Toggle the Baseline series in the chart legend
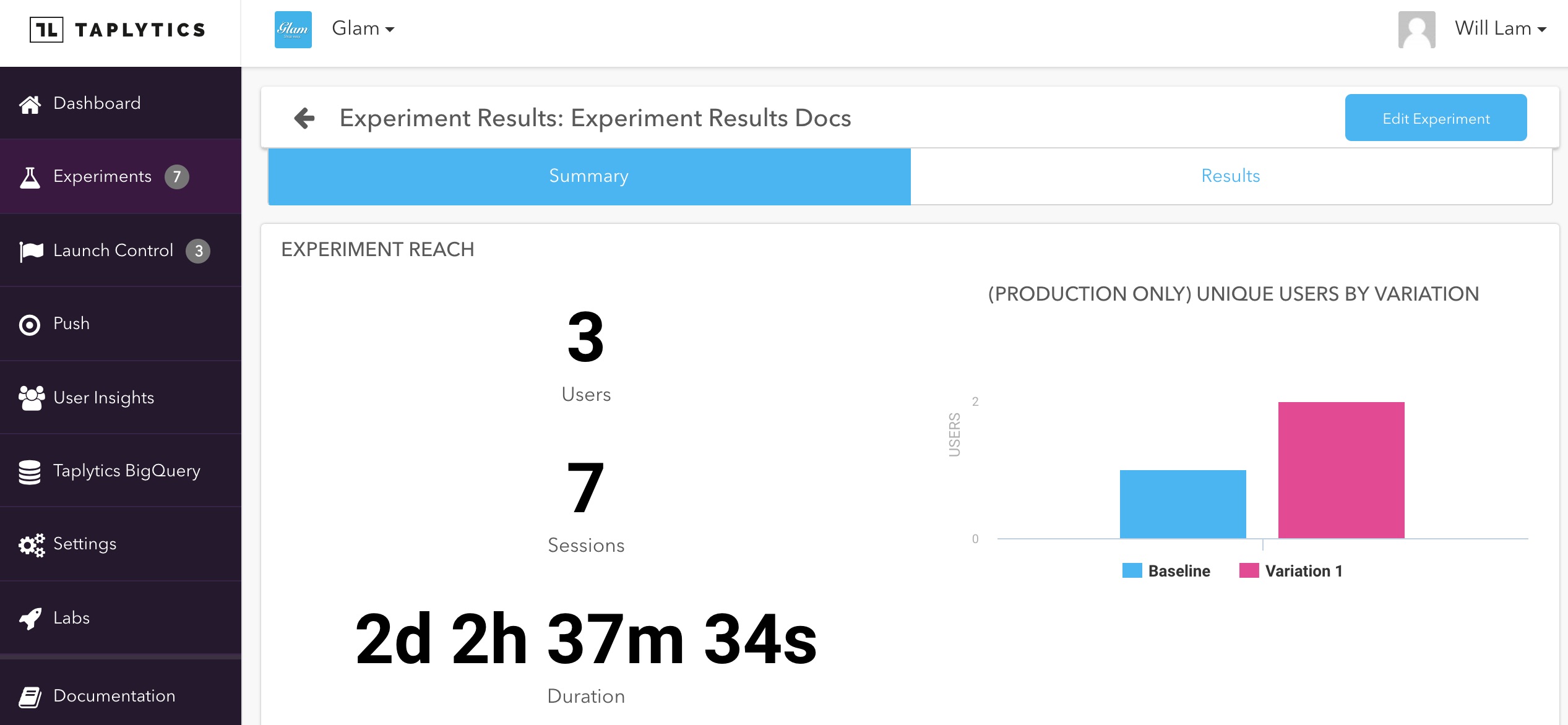 [x=1166, y=571]
